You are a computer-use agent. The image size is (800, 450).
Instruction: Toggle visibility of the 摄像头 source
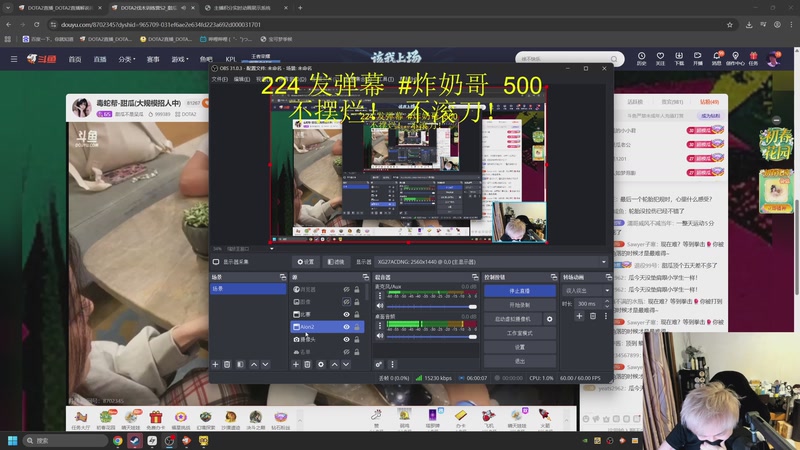pos(346,339)
